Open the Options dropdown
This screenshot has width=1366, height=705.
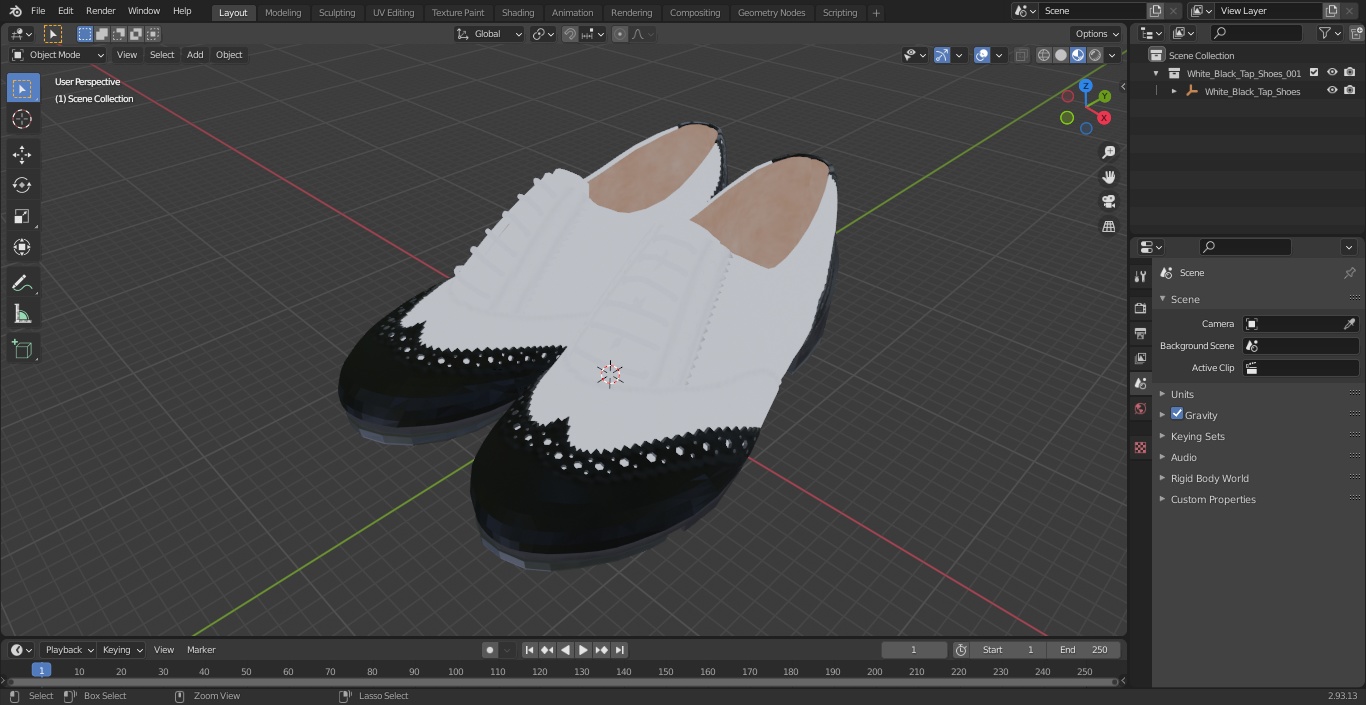tap(1096, 34)
